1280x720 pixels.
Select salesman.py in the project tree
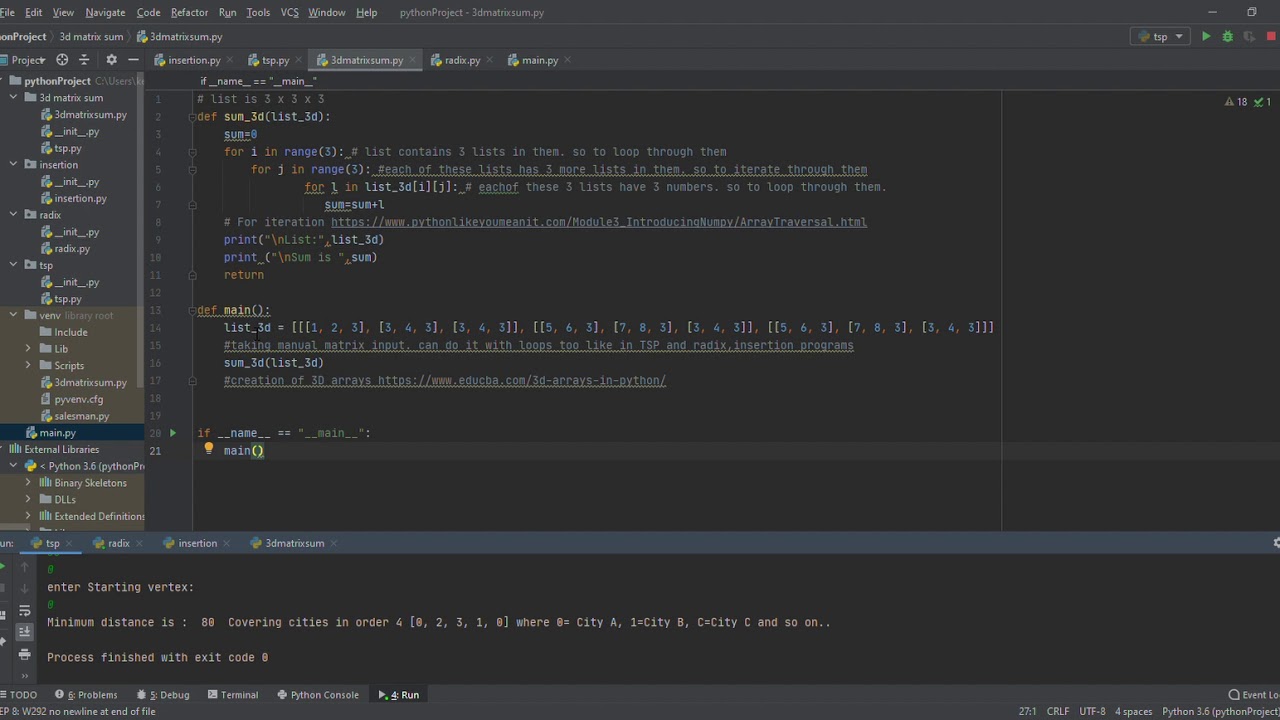coord(82,416)
